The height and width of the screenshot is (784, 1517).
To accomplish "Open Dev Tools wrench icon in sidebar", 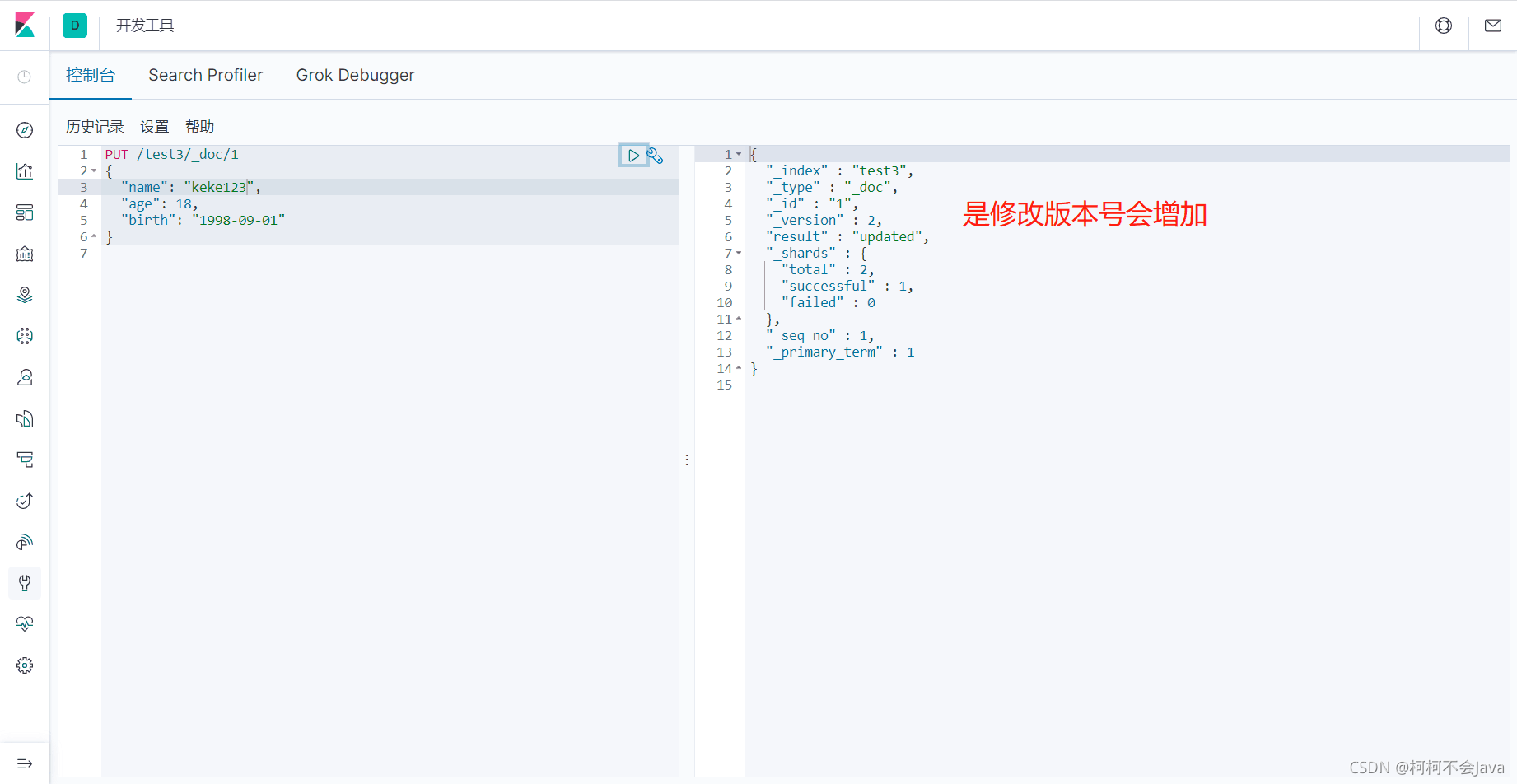I will point(25,583).
